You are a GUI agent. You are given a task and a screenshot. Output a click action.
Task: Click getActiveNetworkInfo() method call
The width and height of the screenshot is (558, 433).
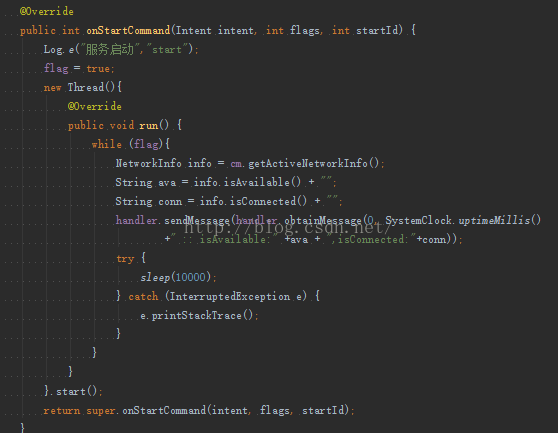314,163
